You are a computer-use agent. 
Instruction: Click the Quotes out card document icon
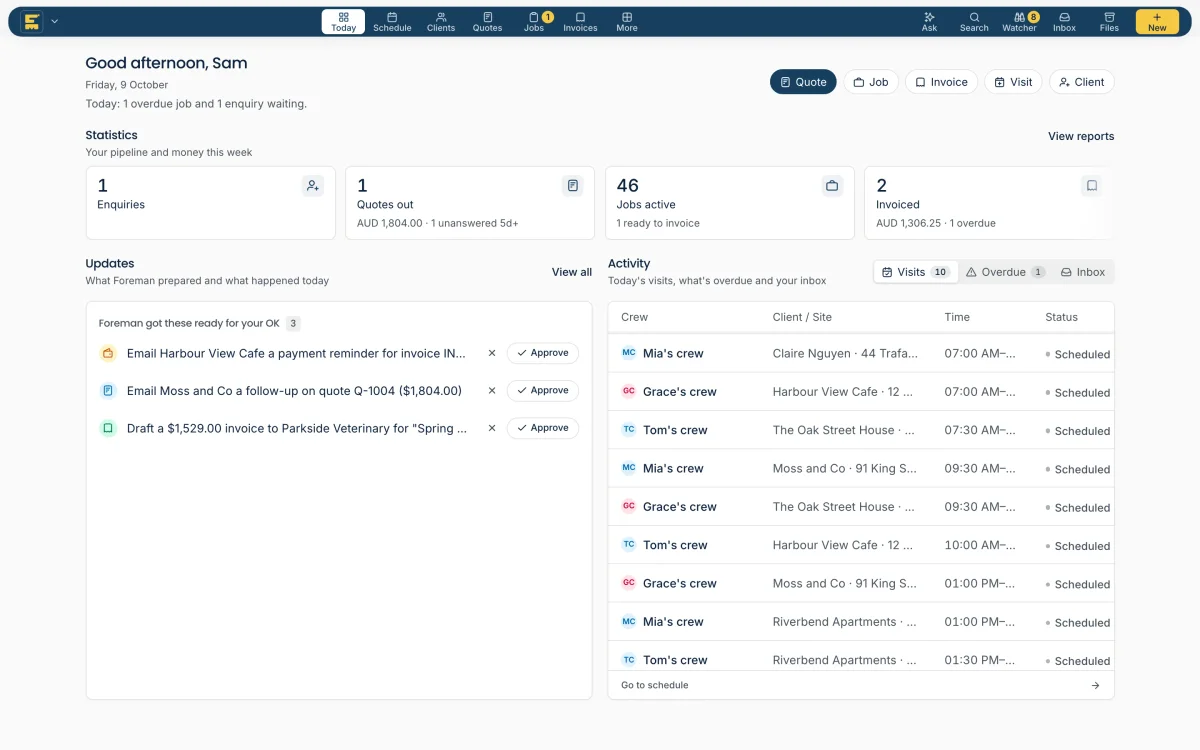(x=572, y=185)
